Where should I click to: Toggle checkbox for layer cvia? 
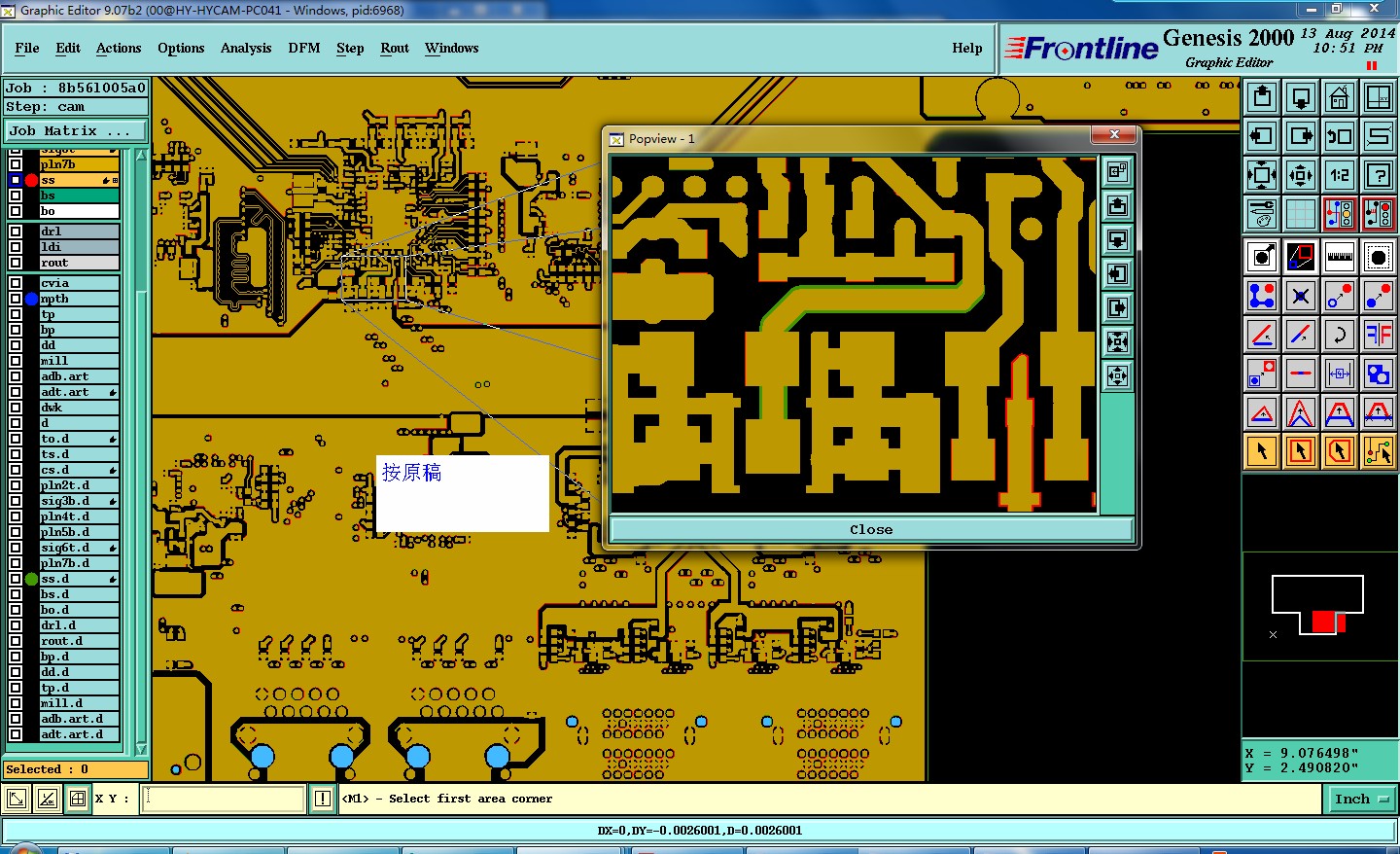coord(16,283)
